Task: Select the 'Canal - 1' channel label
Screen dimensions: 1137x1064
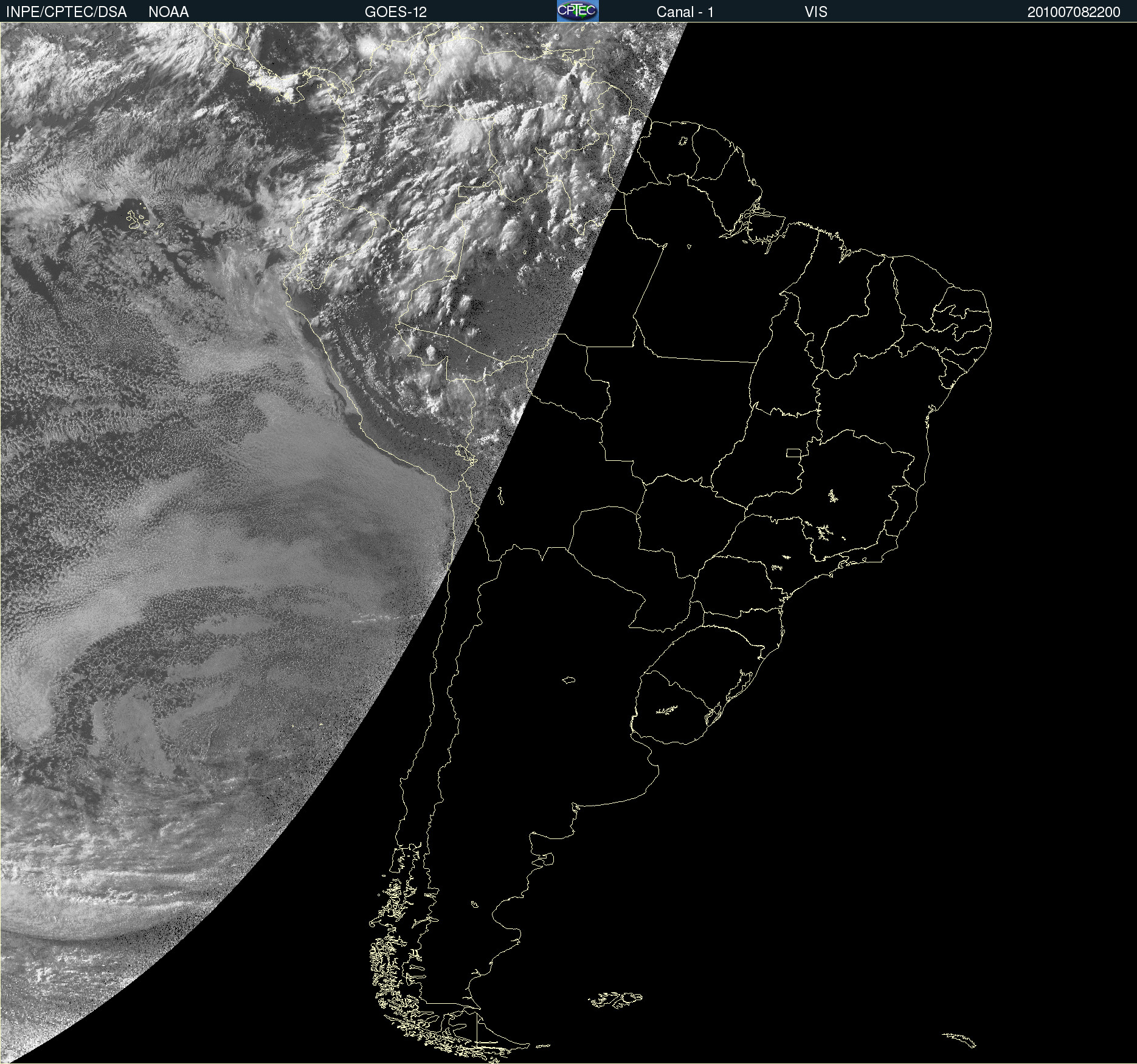Action: (685, 12)
